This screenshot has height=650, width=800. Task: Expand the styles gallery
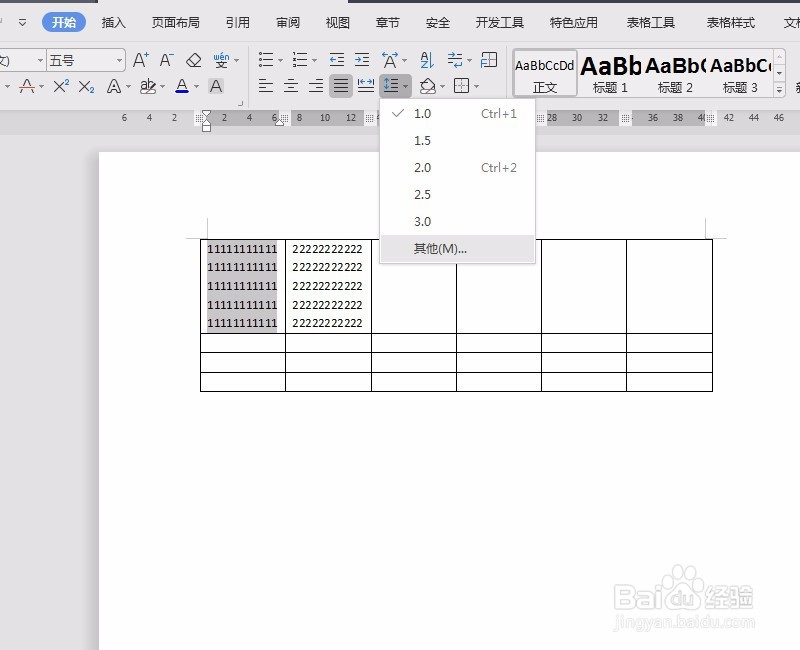coord(779,89)
